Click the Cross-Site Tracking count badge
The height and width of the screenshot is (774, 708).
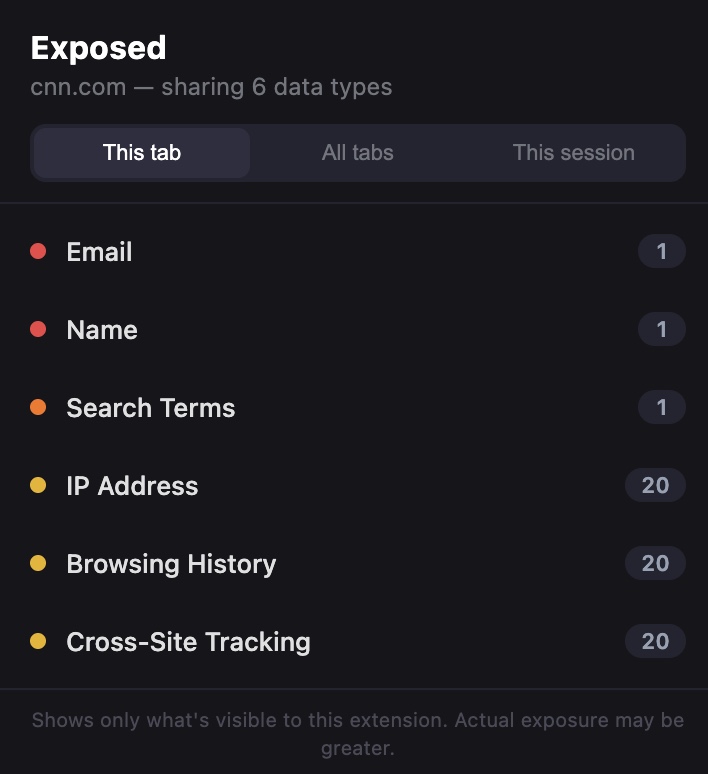(x=655, y=642)
